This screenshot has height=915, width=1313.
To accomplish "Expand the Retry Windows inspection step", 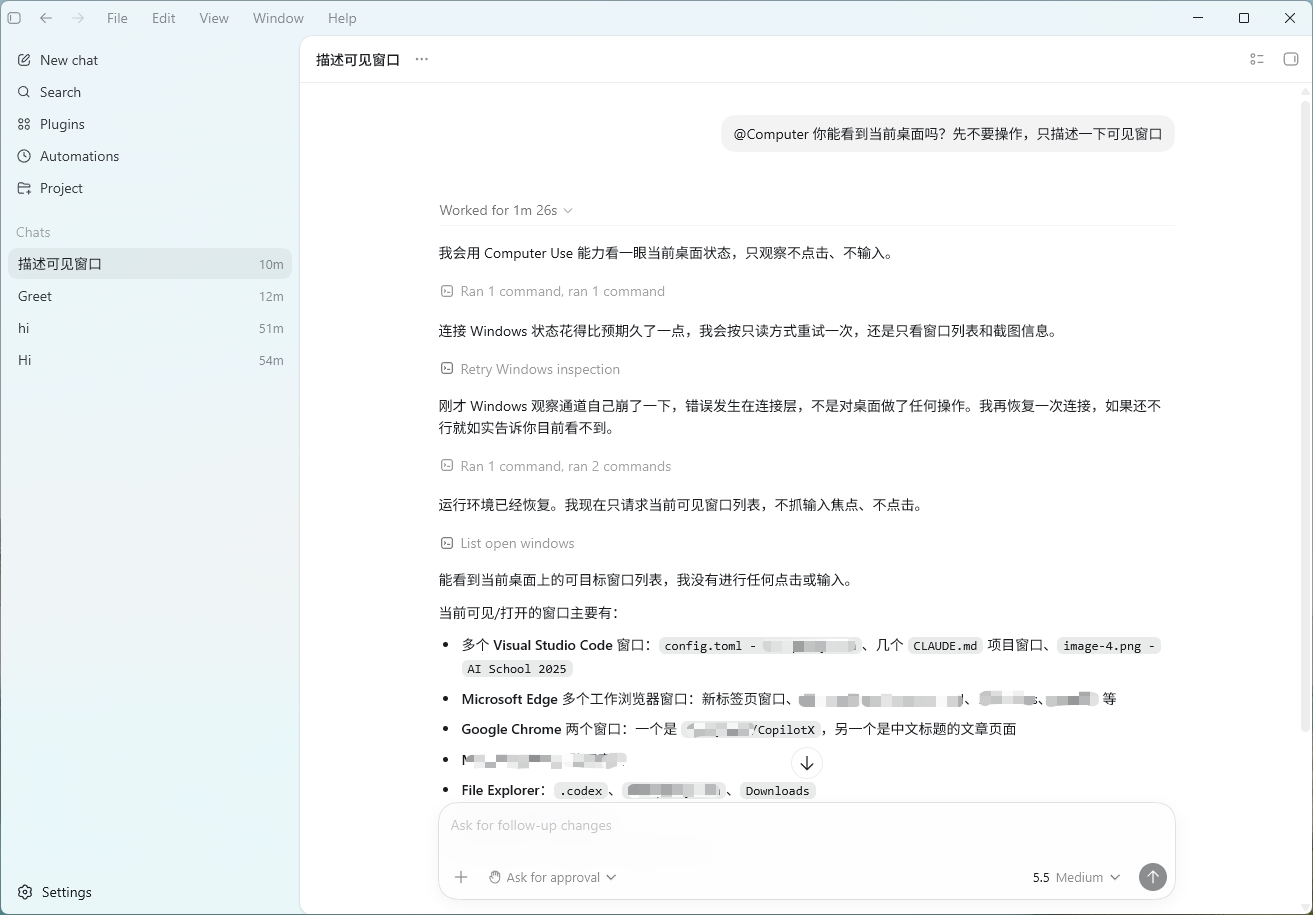I will tap(530, 369).
